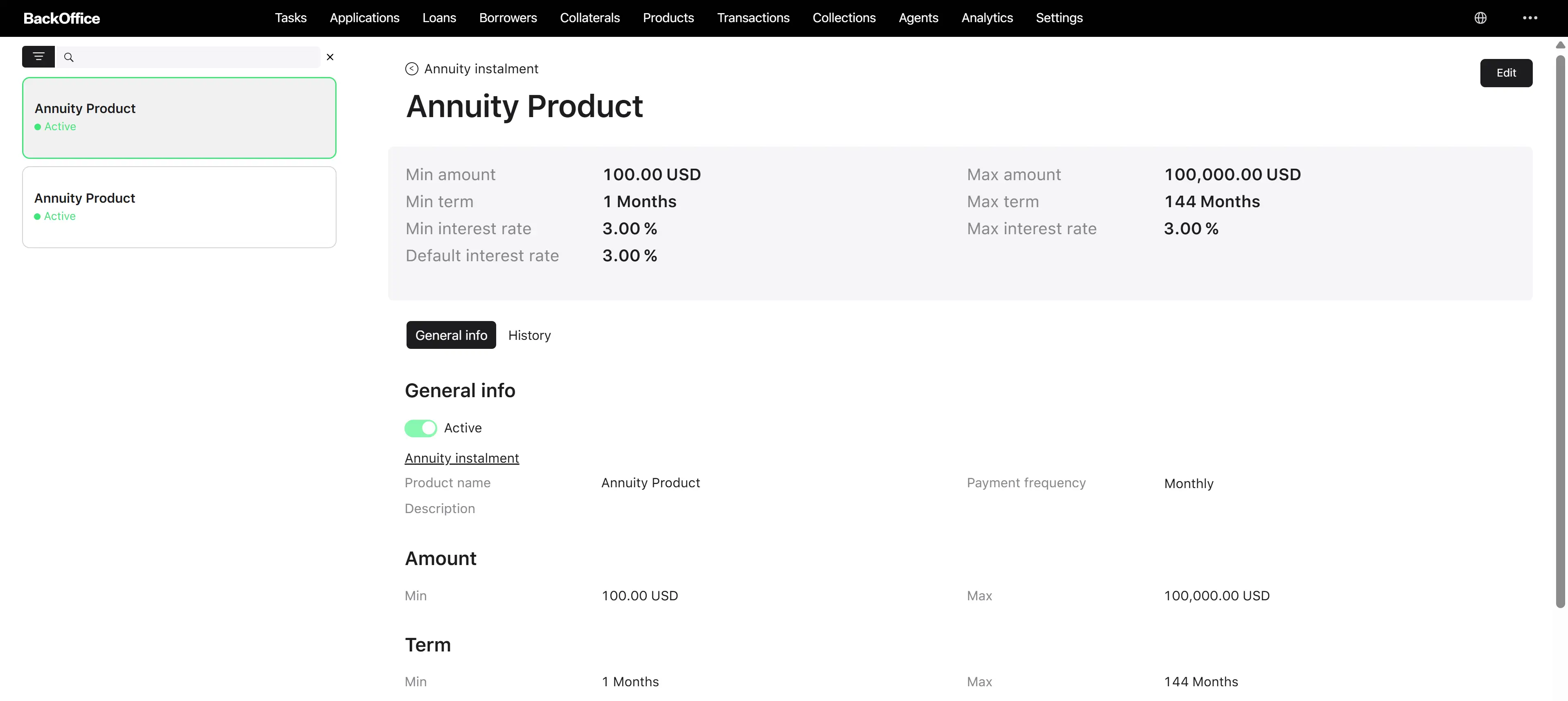
Task: Click the BackOffice logo
Action: (x=61, y=18)
